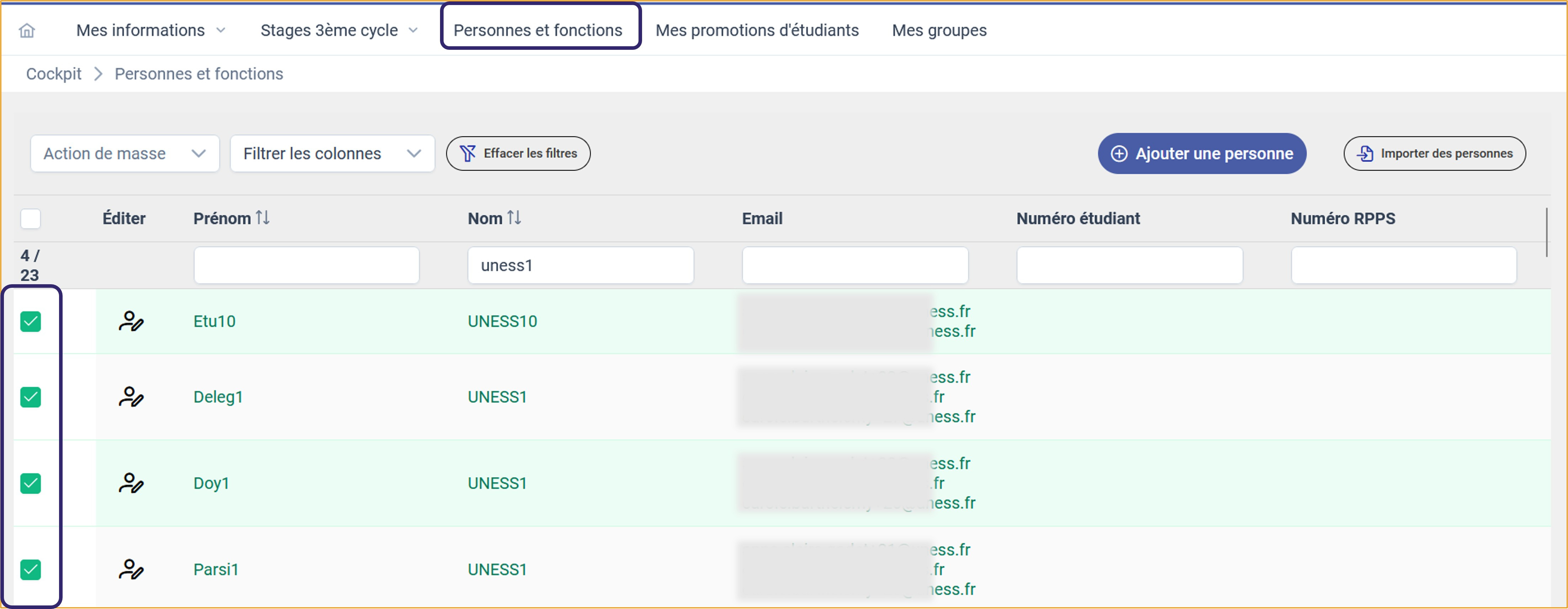
Task: Click Ajouter une personne button
Action: click(1202, 153)
